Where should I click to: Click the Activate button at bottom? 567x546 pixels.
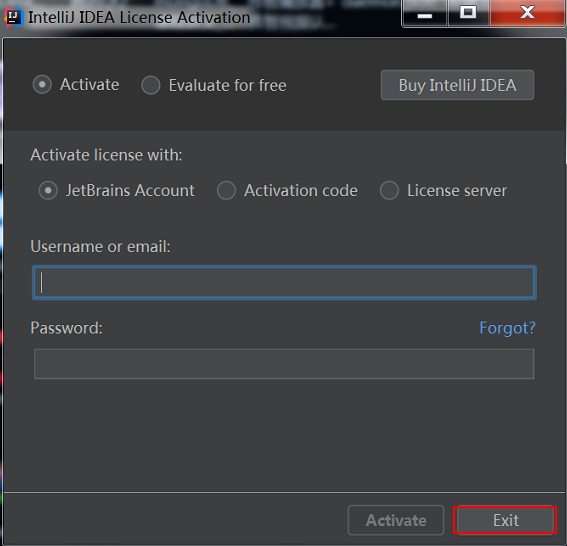point(396,520)
